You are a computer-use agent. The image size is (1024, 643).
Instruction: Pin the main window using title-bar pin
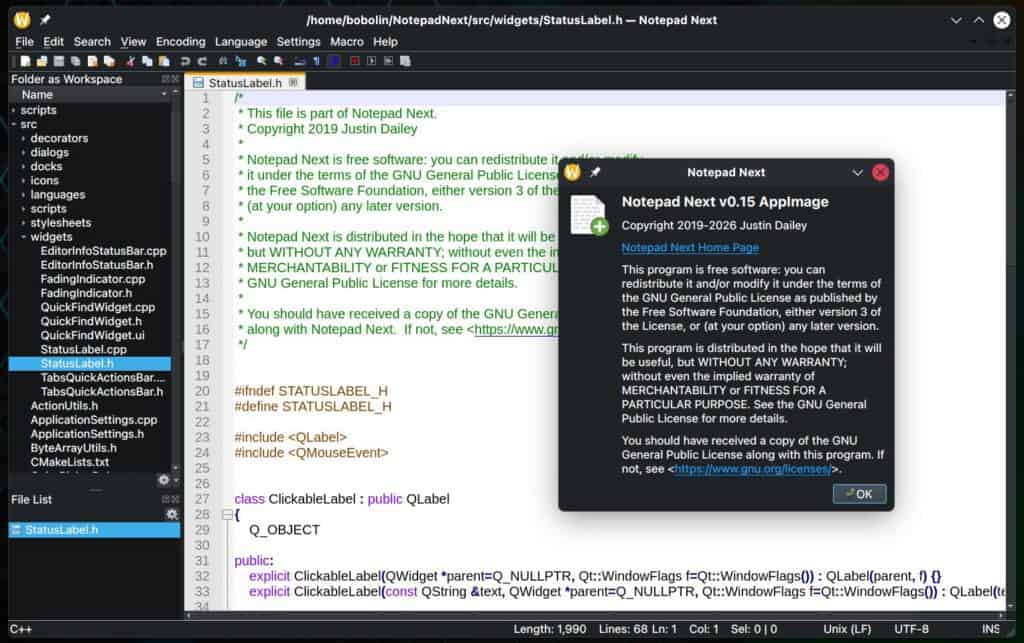[45, 20]
